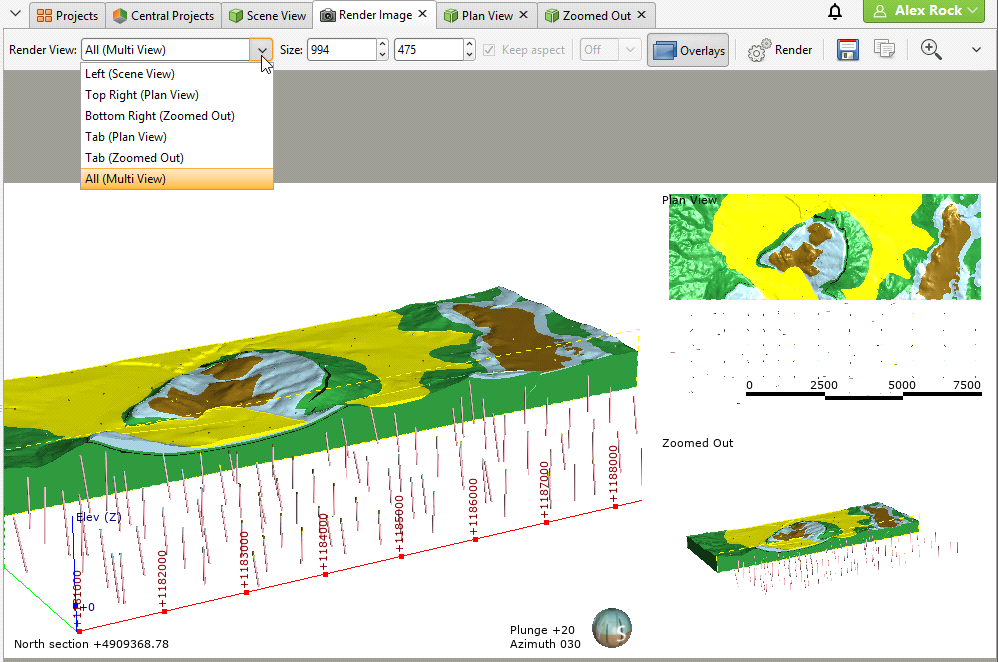Choose Bottom Right (Zoomed Out) from list
998x662 pixels.
point(160,116)
